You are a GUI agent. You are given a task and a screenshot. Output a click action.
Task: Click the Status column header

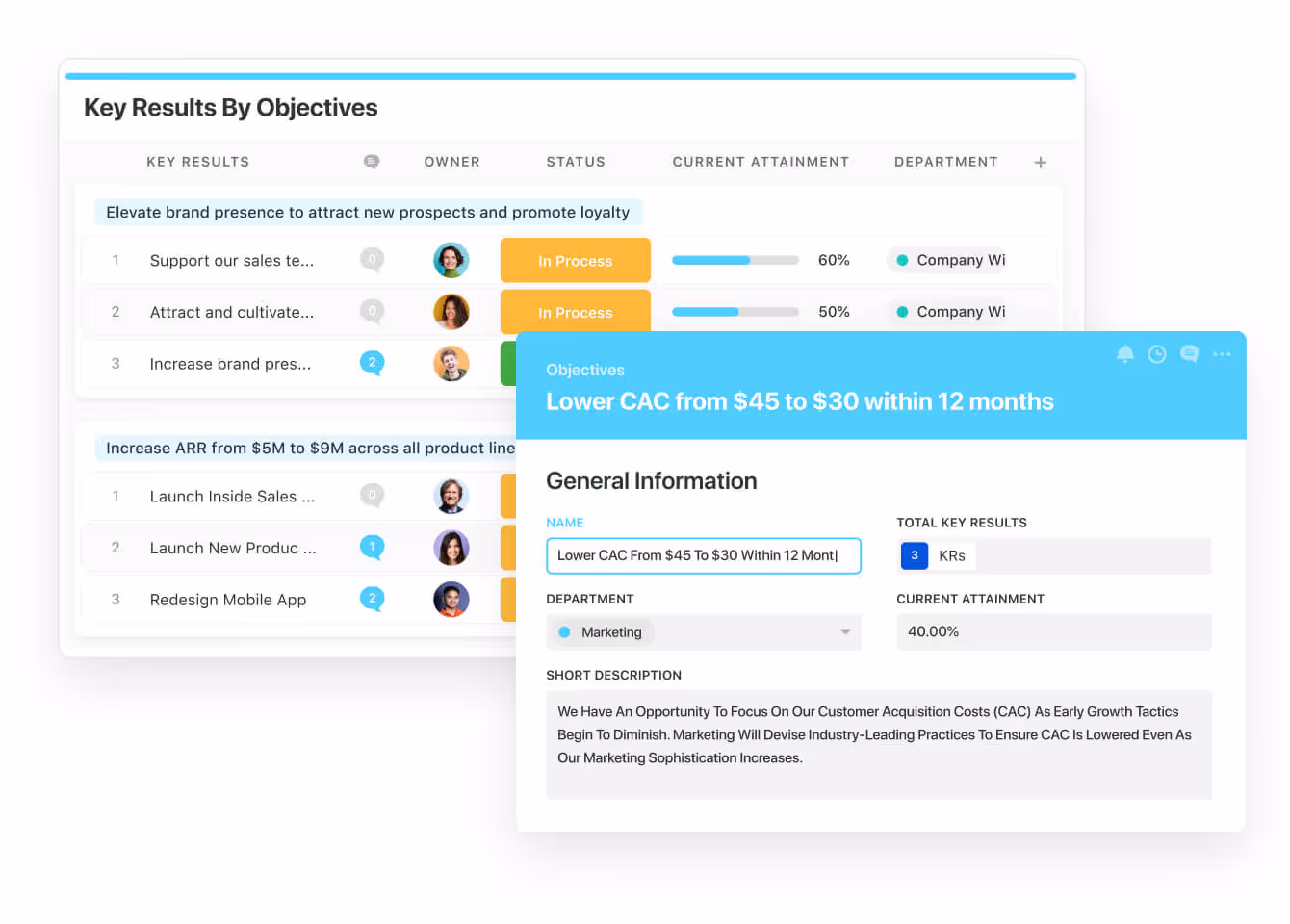point(576,162)
